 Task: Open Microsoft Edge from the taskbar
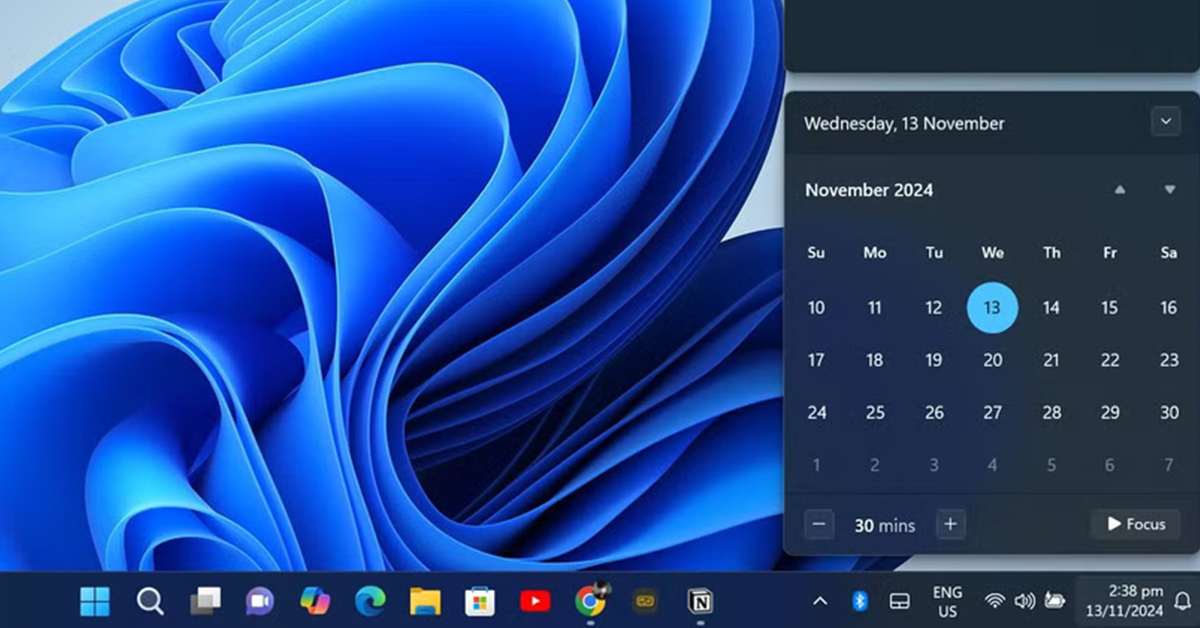point(370,601)
